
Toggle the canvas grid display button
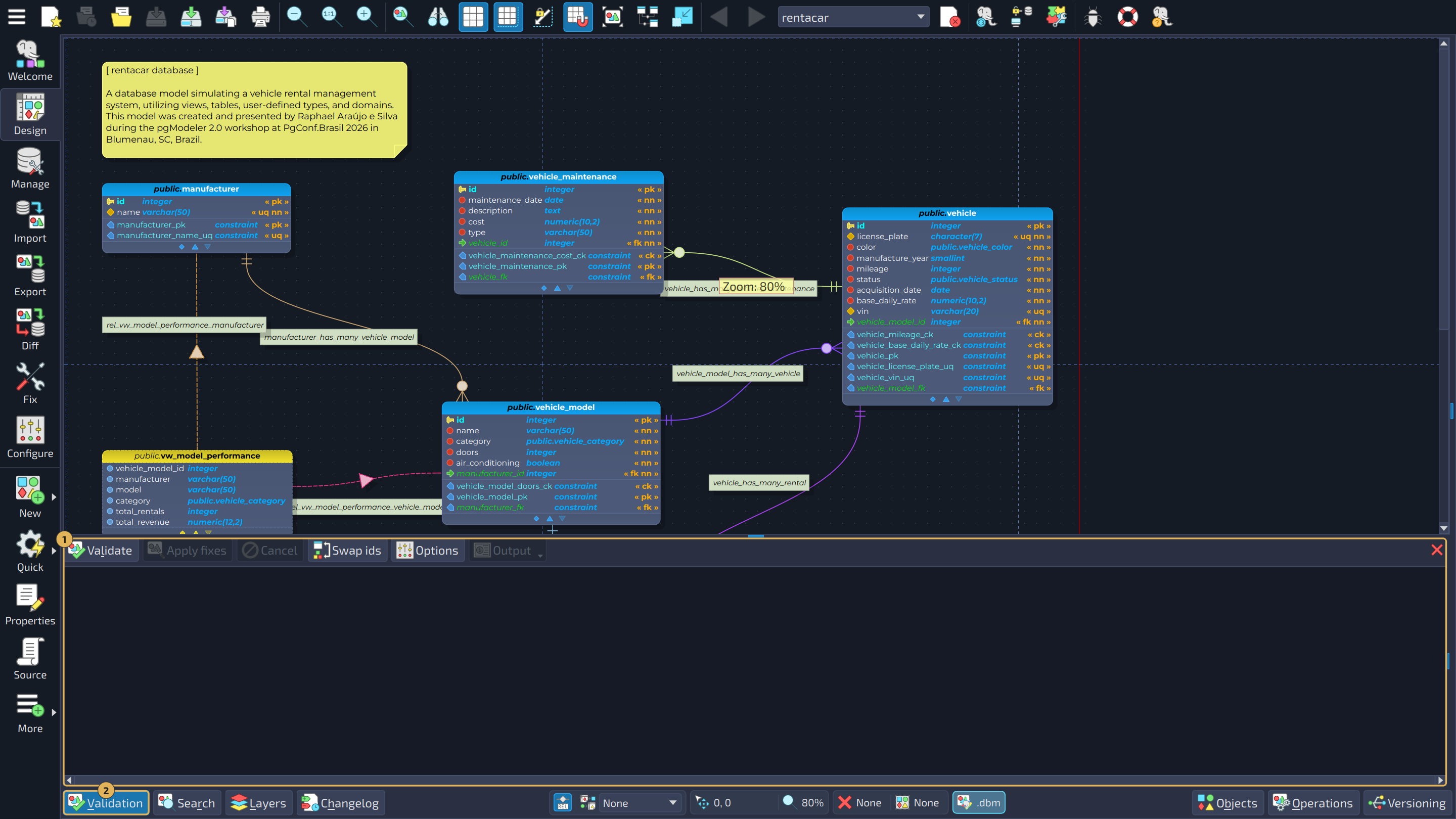tap(473, 17)
